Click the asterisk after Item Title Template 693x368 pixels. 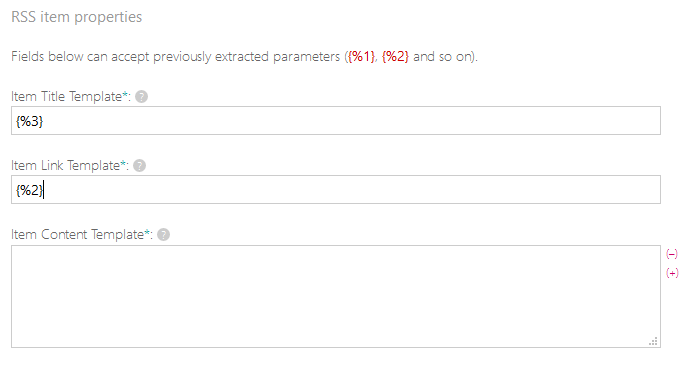(125, 94)
